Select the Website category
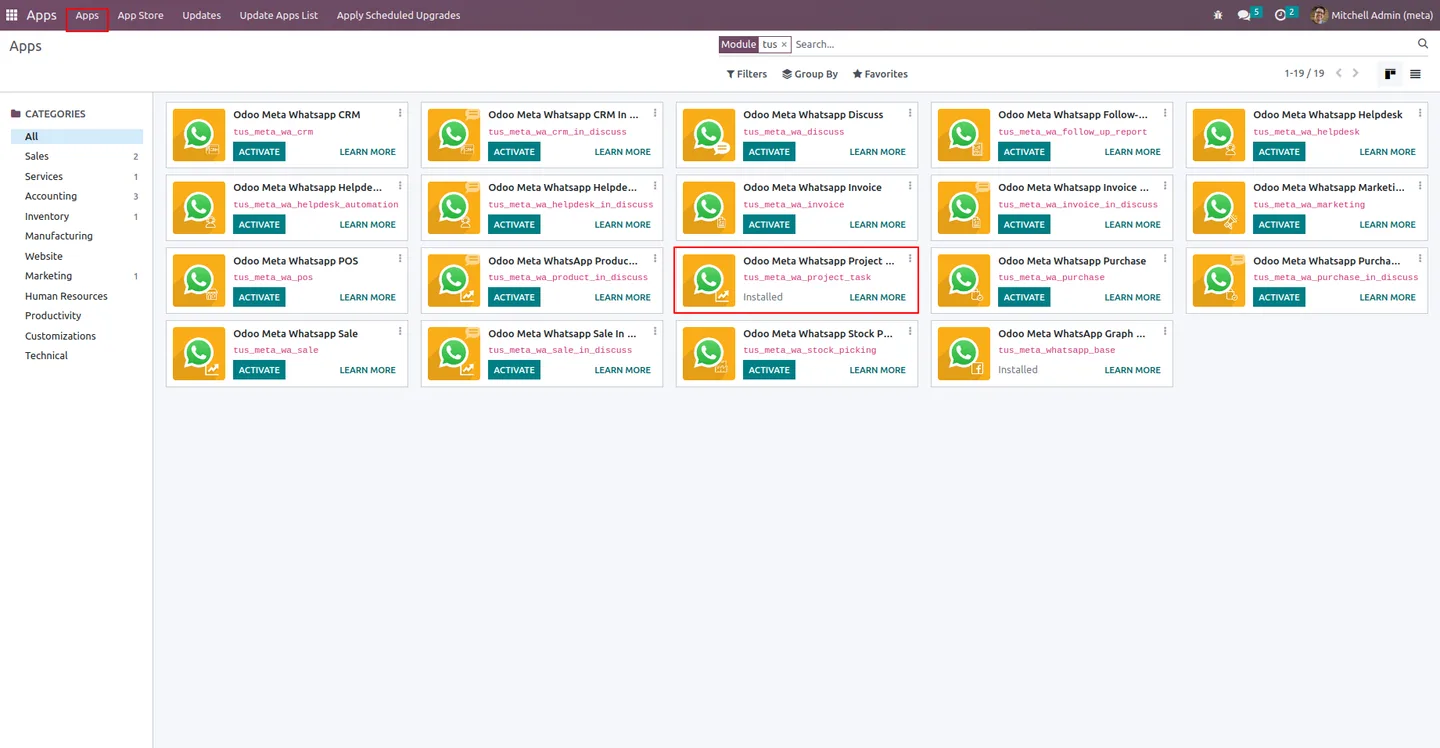 [x=77, y=256]
